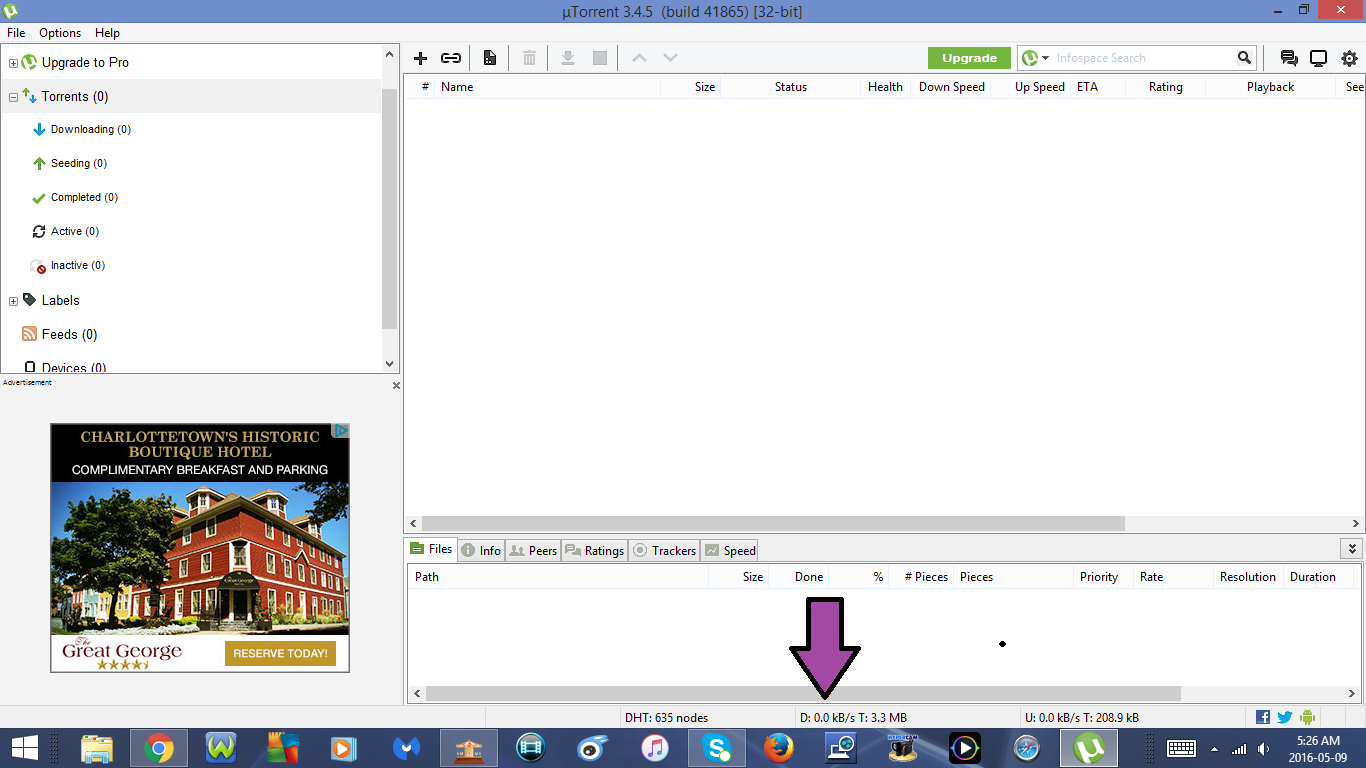Switch to the Ratings tab

594,550
